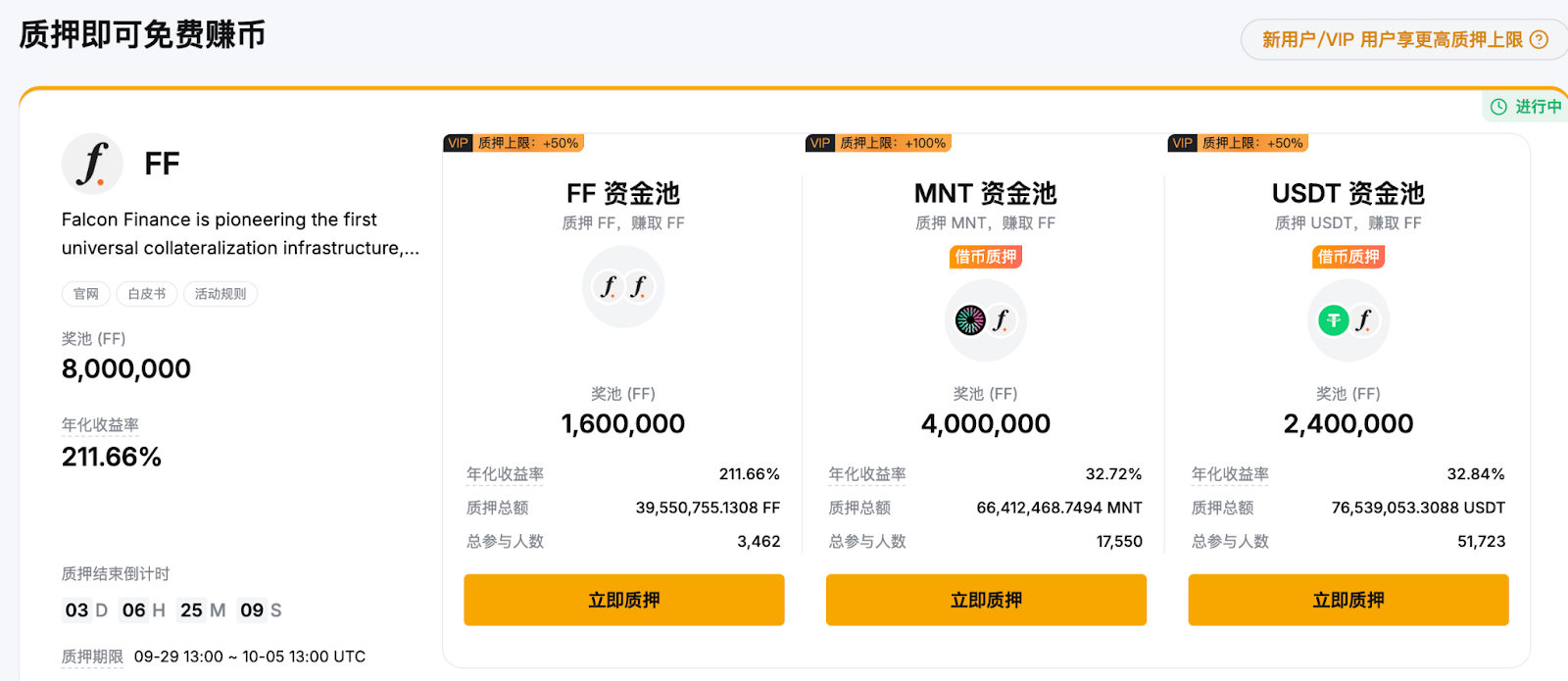Click 立即质押 in the MNT 资金池
The image size is (1568, 681).
pos(986,599)
